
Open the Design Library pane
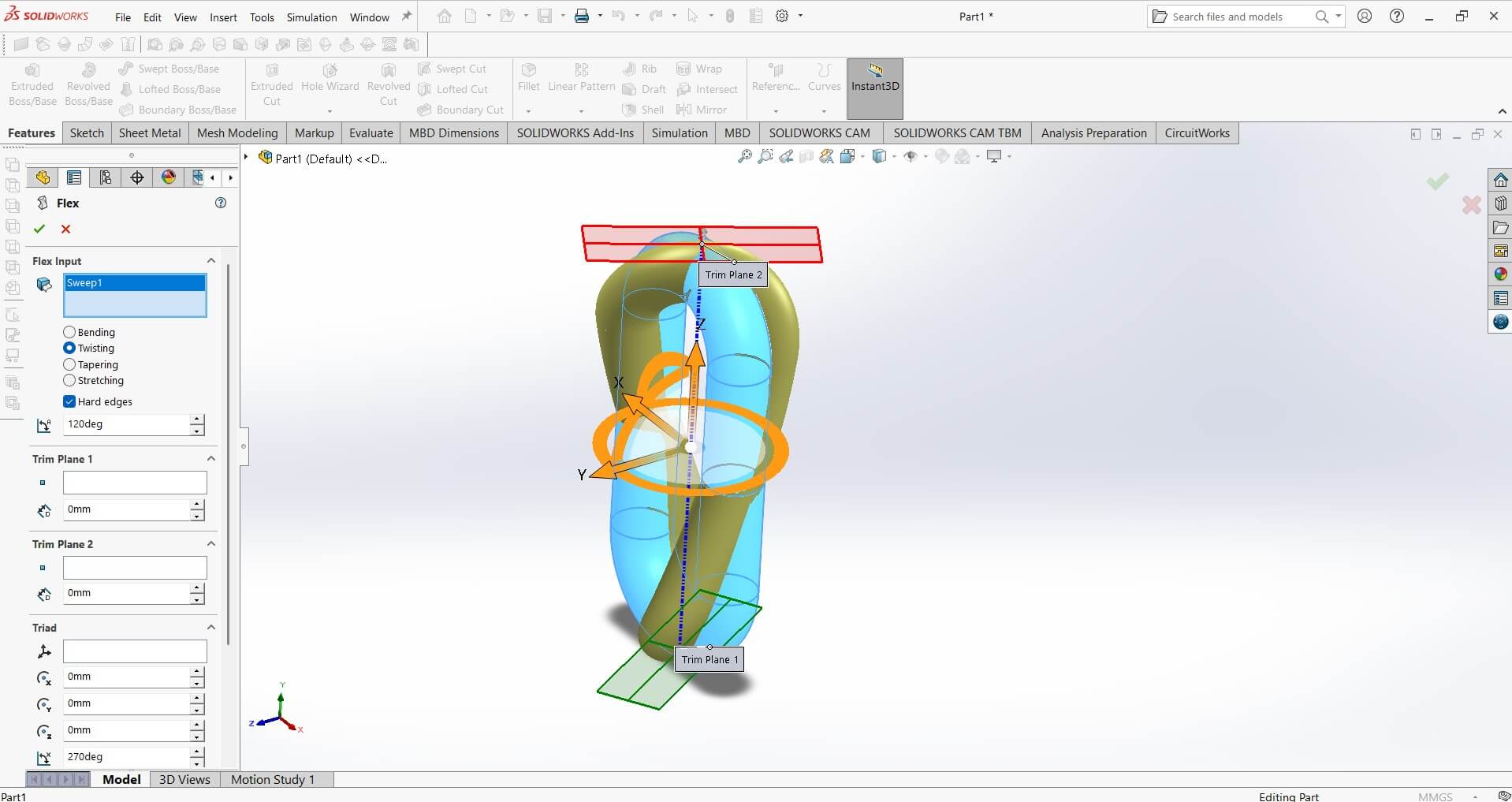click(x=1500, y=203)
